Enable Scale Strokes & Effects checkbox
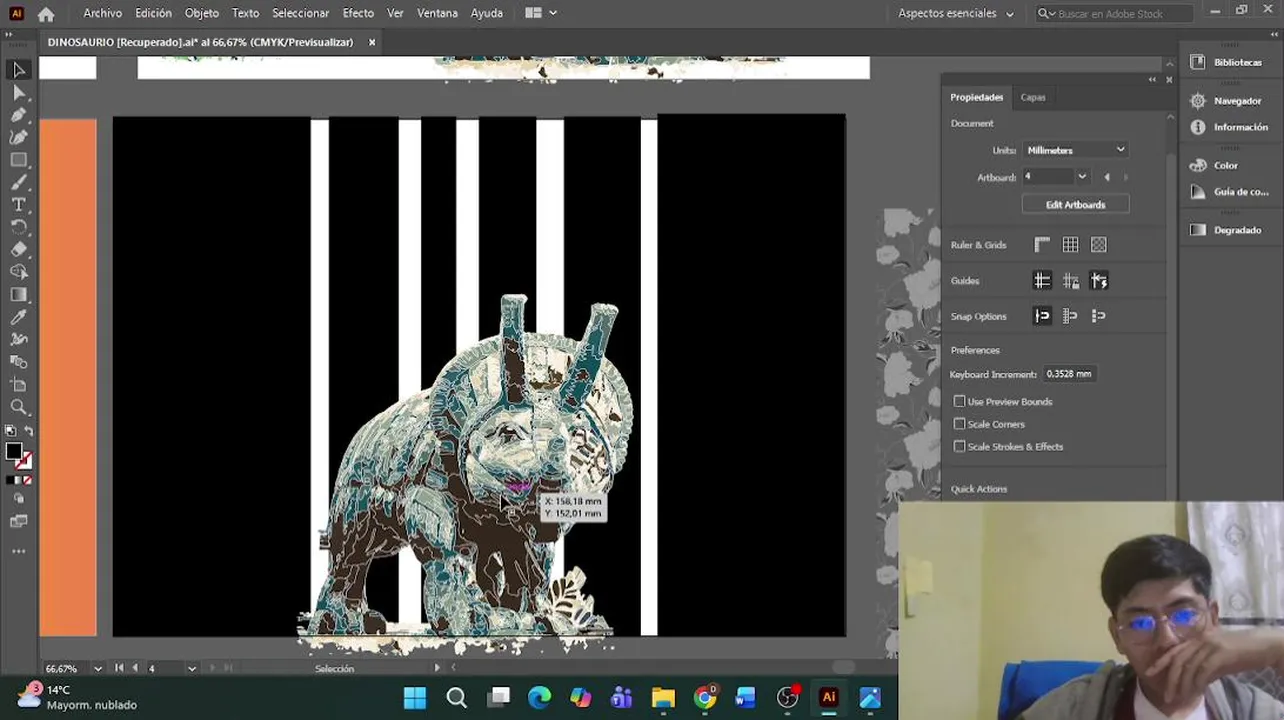 pos(959,446)
